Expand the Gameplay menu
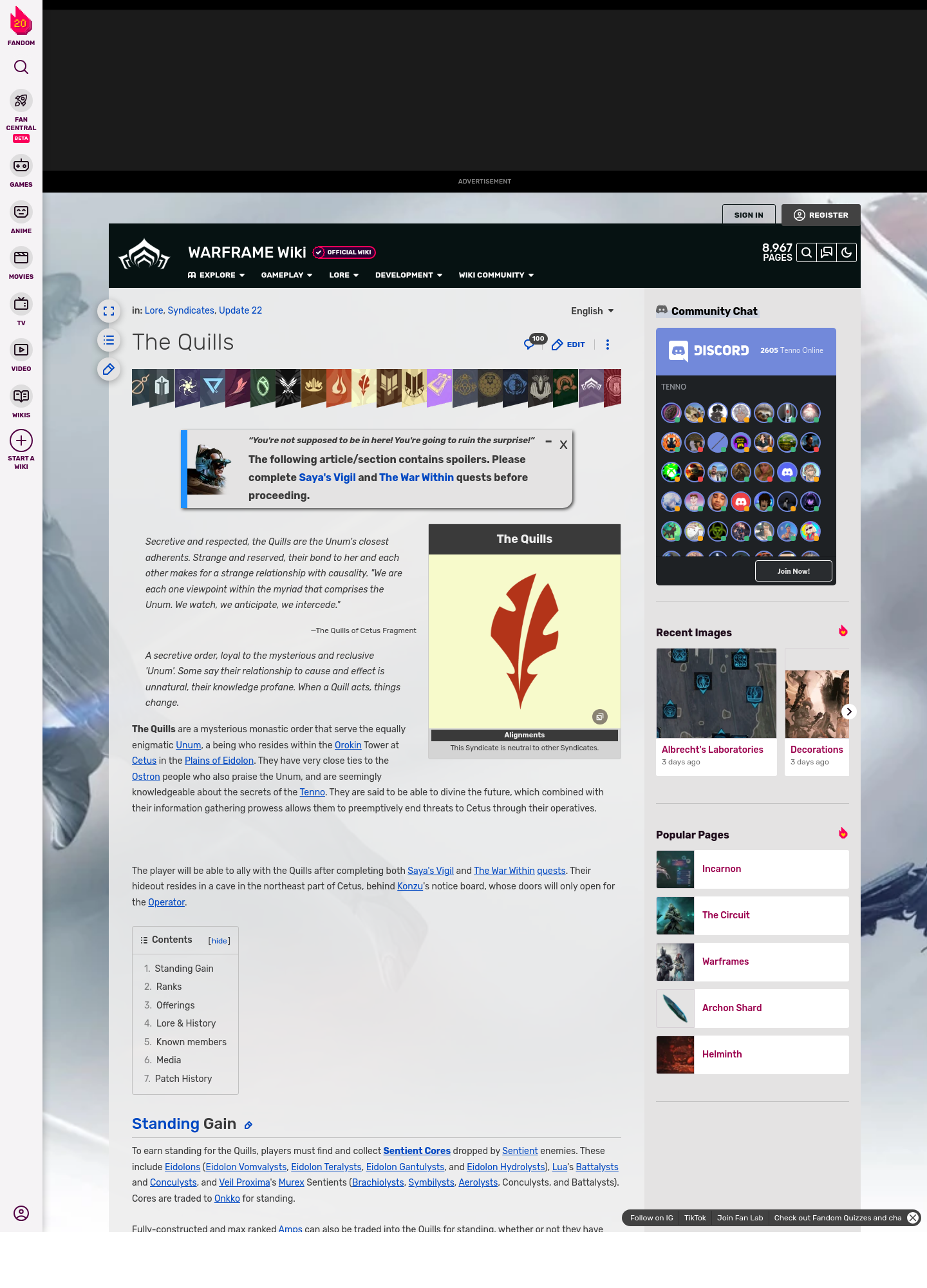 (x=286, y=275)
